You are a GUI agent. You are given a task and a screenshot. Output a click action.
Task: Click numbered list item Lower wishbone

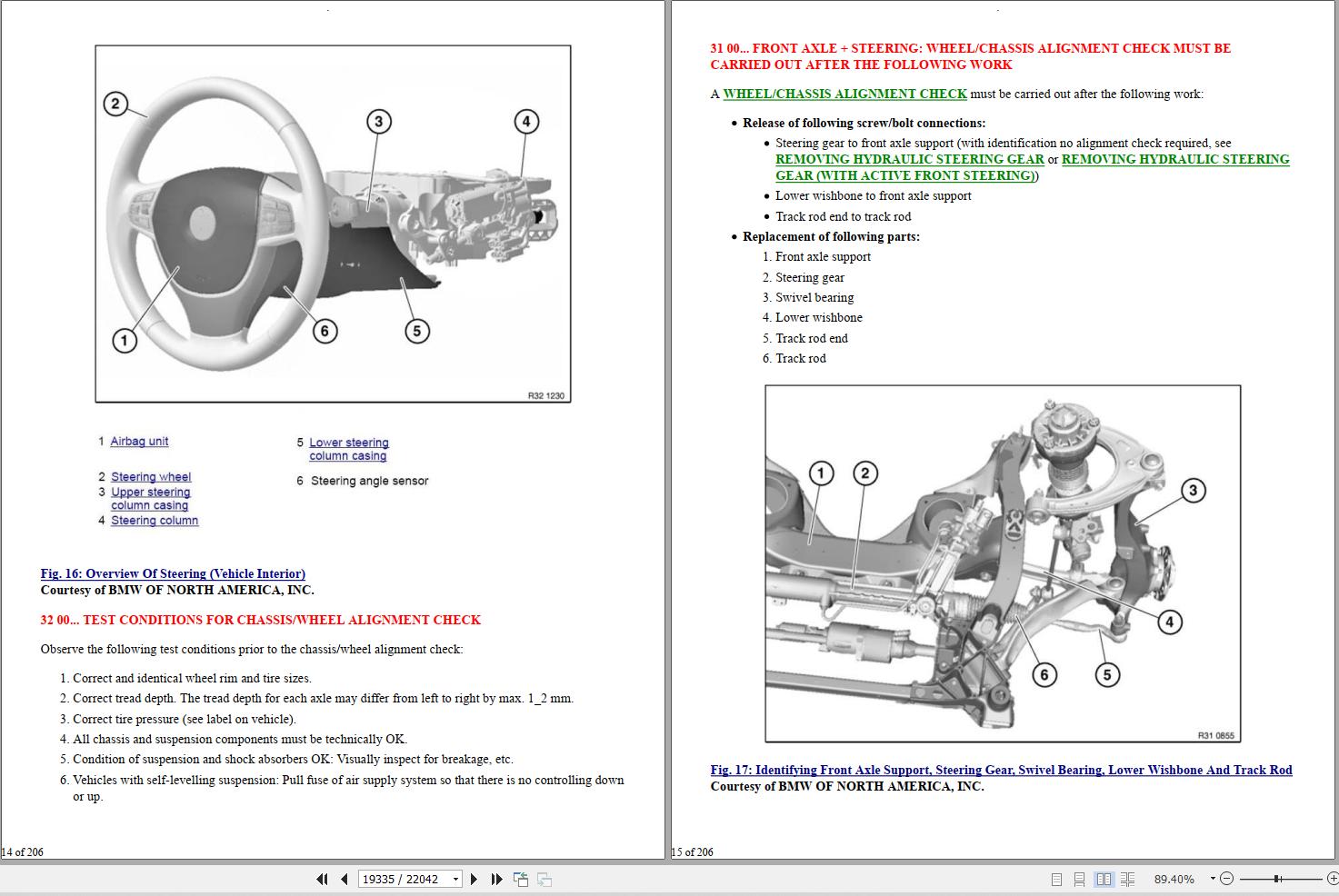819,317
